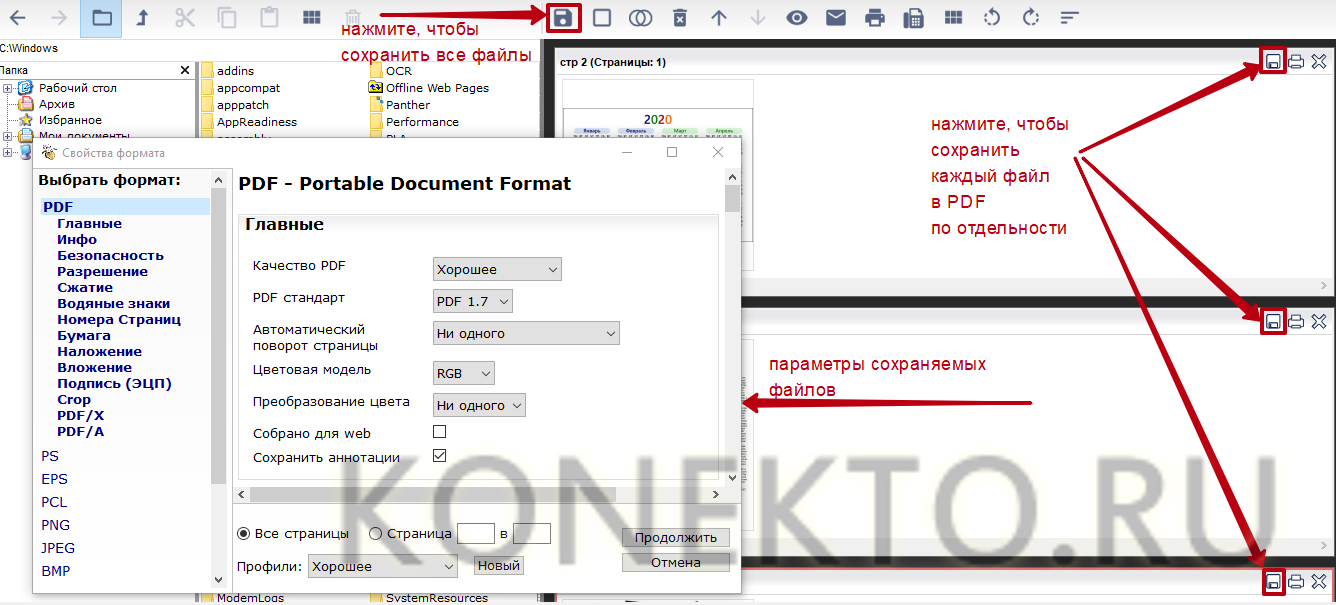
Task: Choose the JPEG format in the list
Action: (x=58, y=548)
